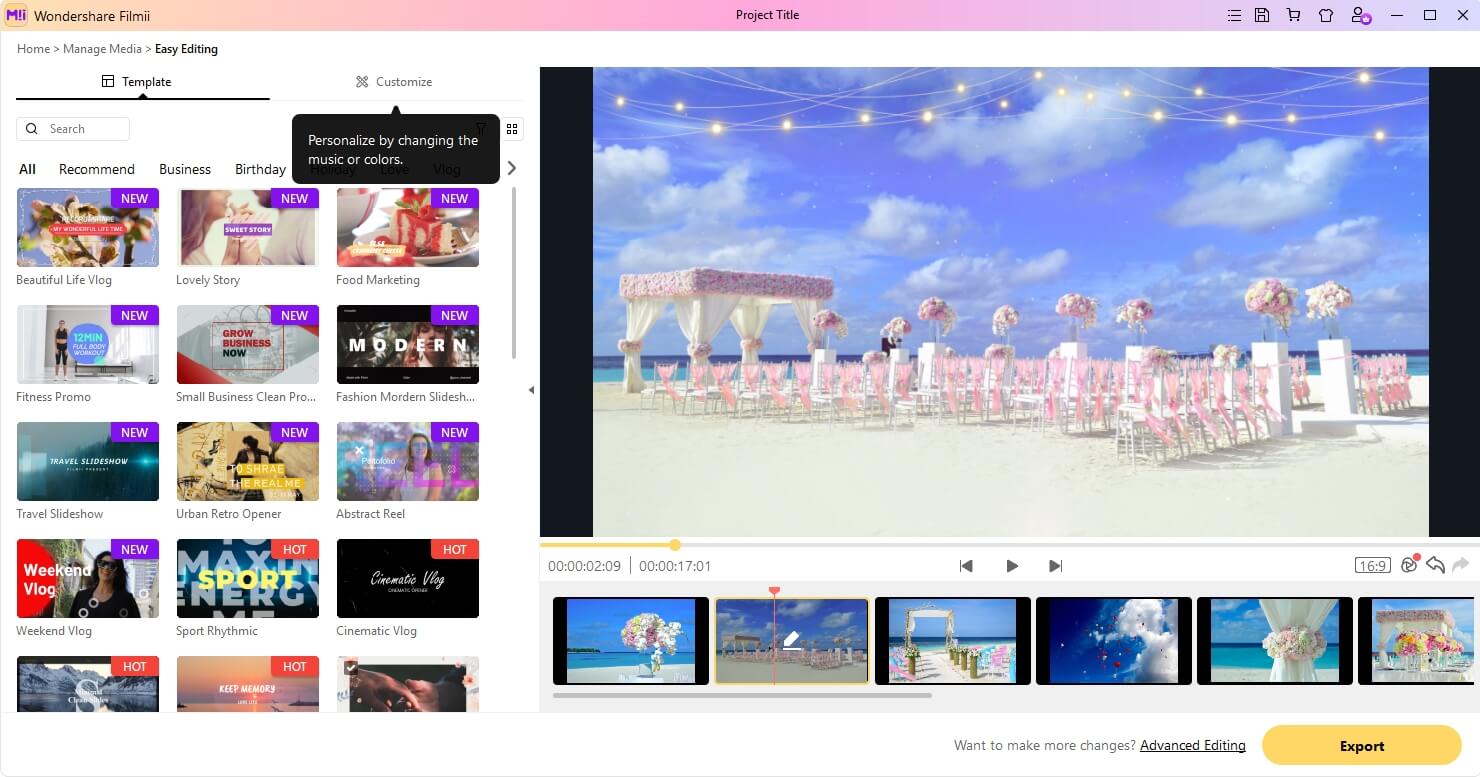Select the Cinematic Vlog template

[408, 579]
